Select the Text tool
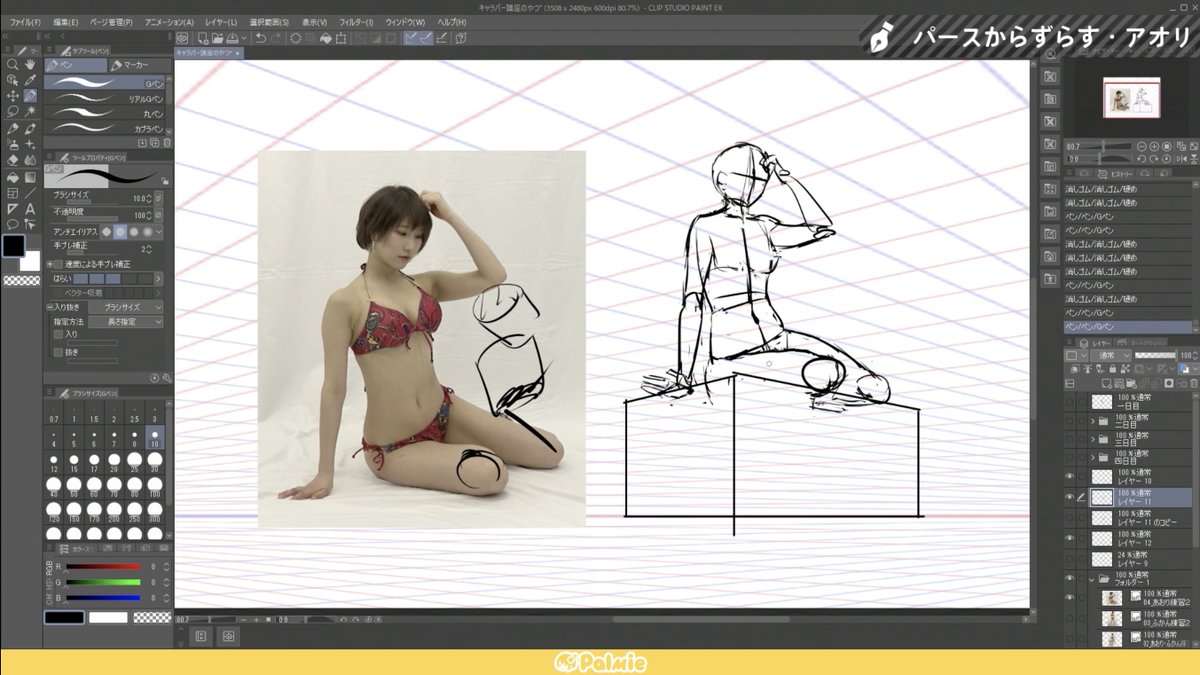This screenshot has height=675, width=1200. click(30, 209)
